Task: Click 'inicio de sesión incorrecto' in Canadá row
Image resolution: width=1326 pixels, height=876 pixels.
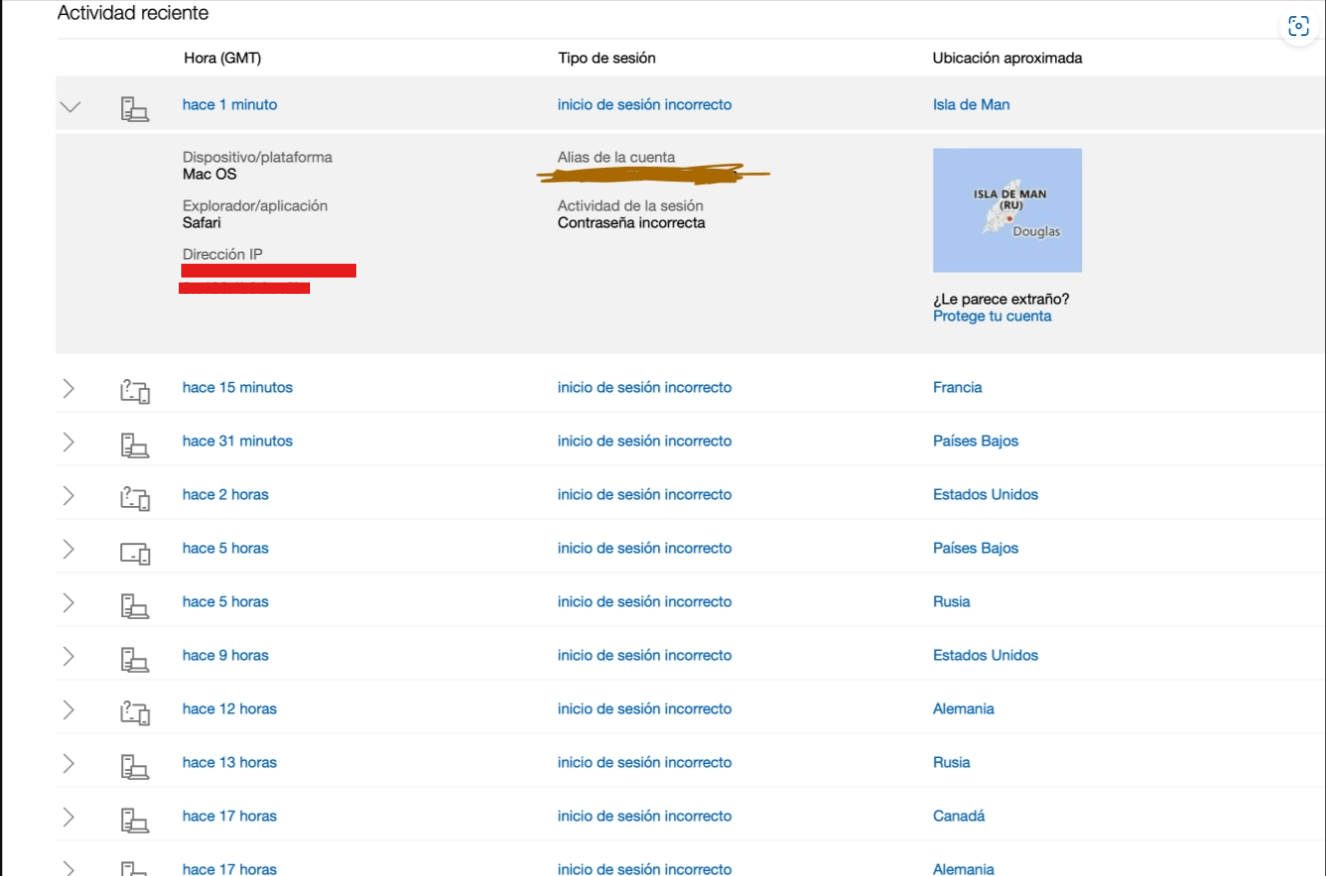Action: coord(645,816)
